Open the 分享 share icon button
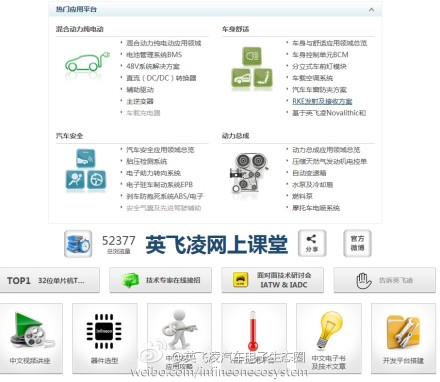Image resolution: width=440 pixels, height=382 pixels. pyautogui.click(x=312, y=243)
